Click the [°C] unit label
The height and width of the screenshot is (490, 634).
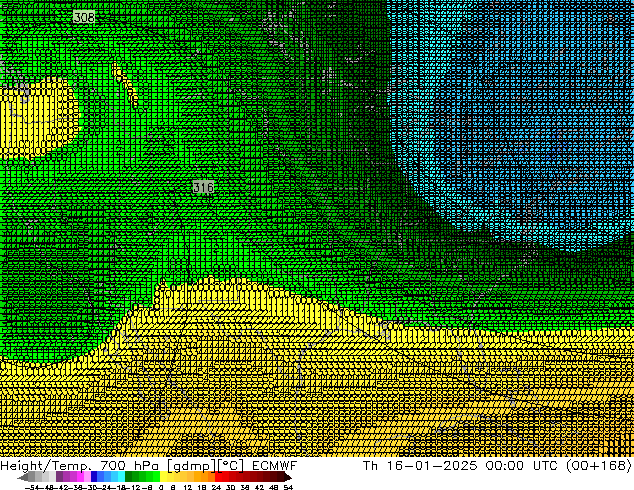coord(231,466)
